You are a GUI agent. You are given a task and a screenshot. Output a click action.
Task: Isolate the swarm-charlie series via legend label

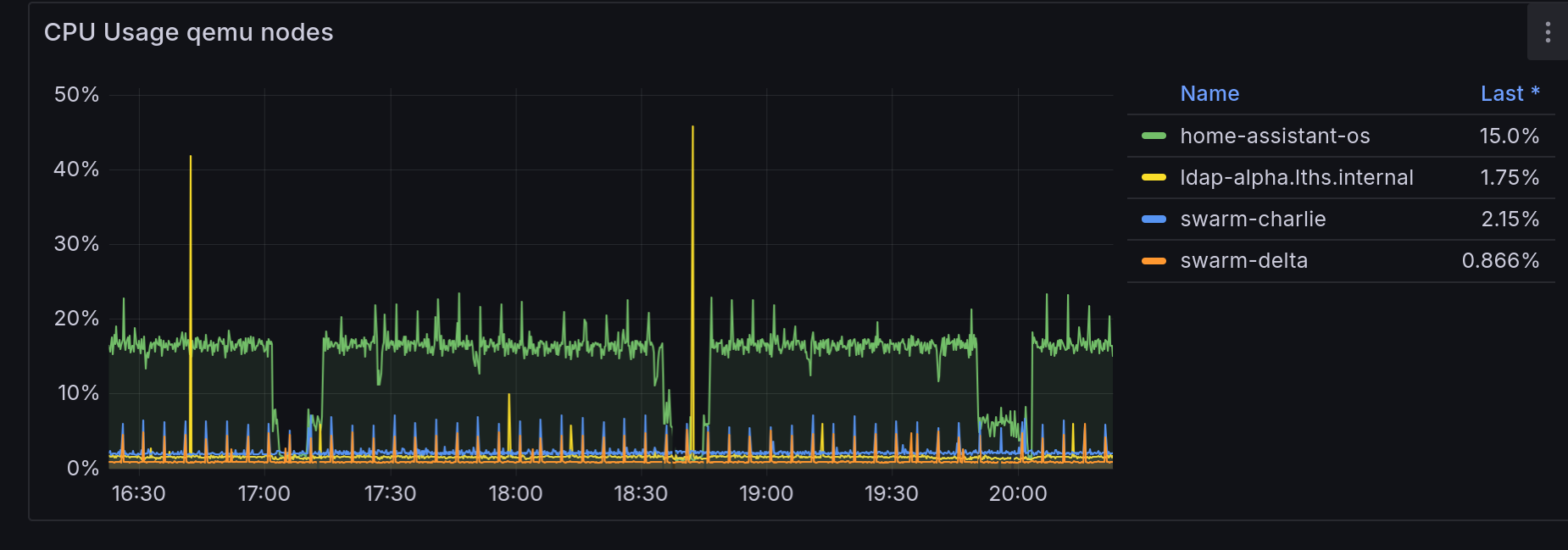coord(1252,219)
